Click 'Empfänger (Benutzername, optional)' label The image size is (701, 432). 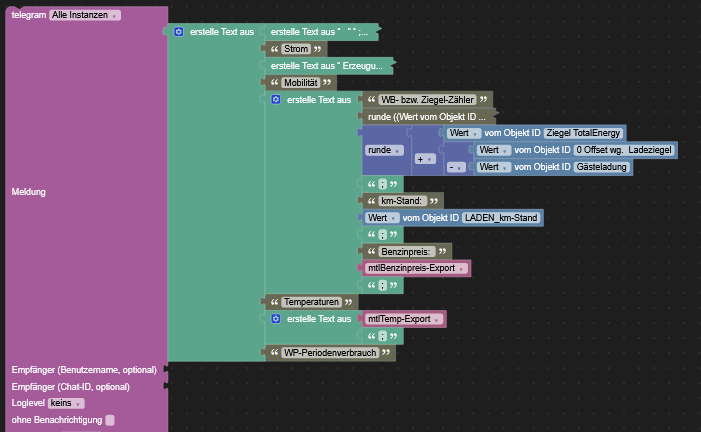tap(84, 370)
